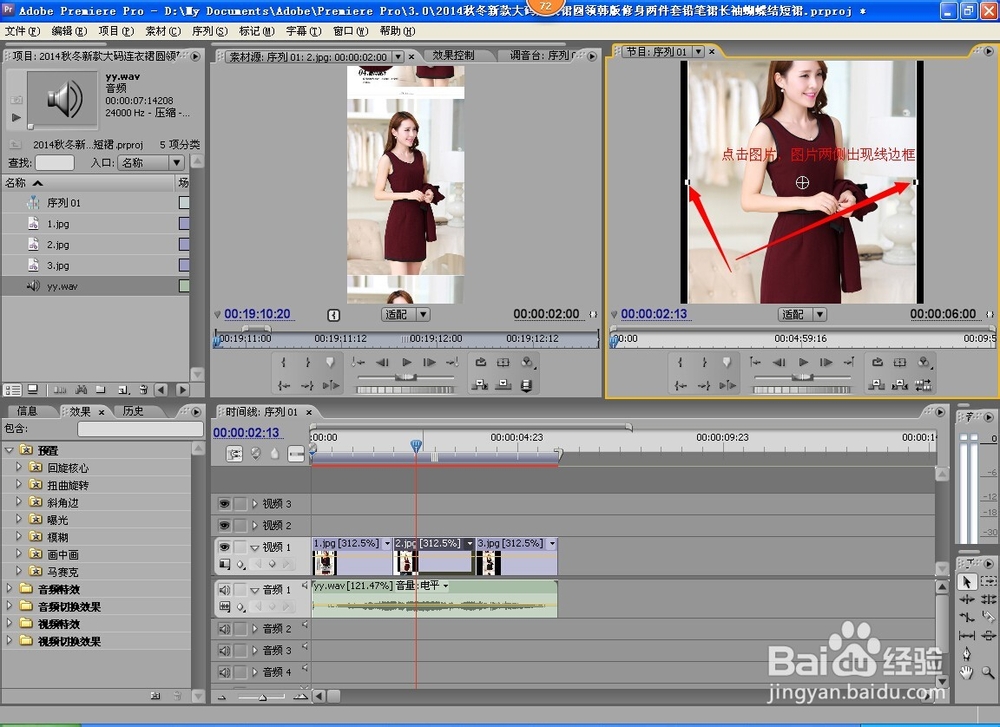Click timeline timecode 00:00:02:13
The width and height of the screenshot is (1000, 727).
tap(246, 432)
